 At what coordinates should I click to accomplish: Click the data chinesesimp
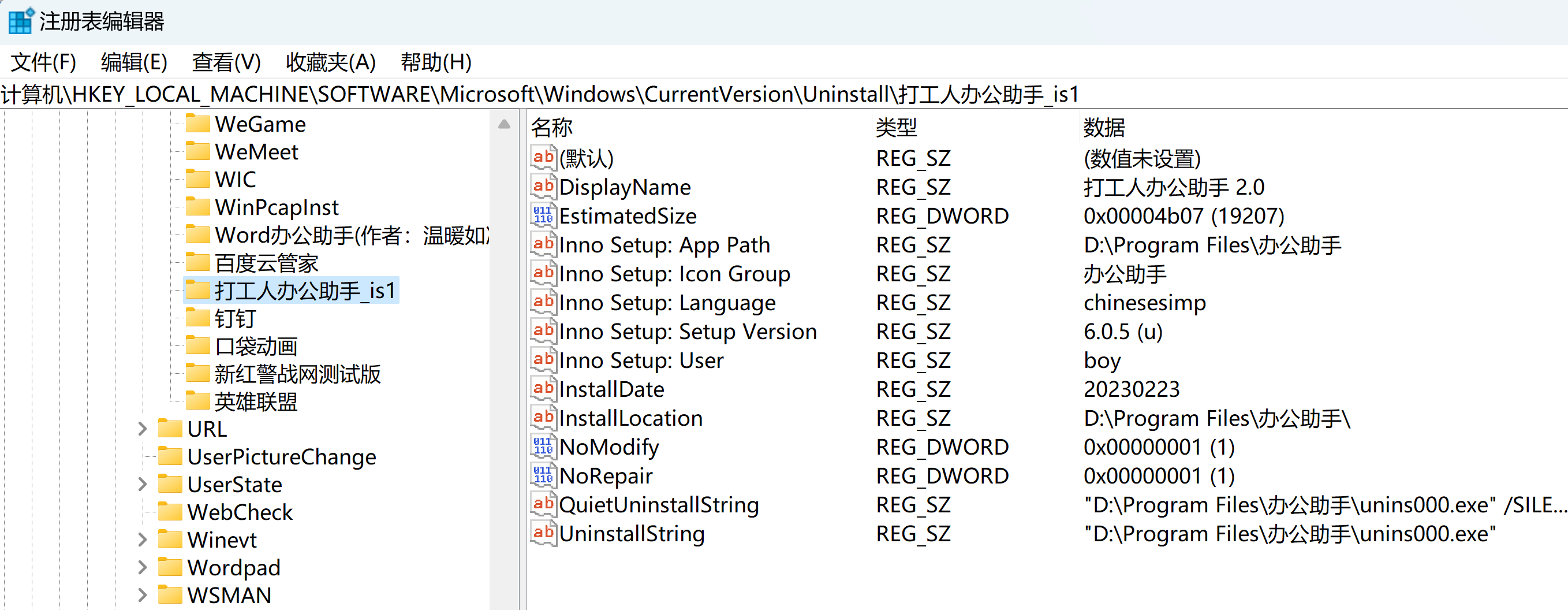(x=1144, y=303)
